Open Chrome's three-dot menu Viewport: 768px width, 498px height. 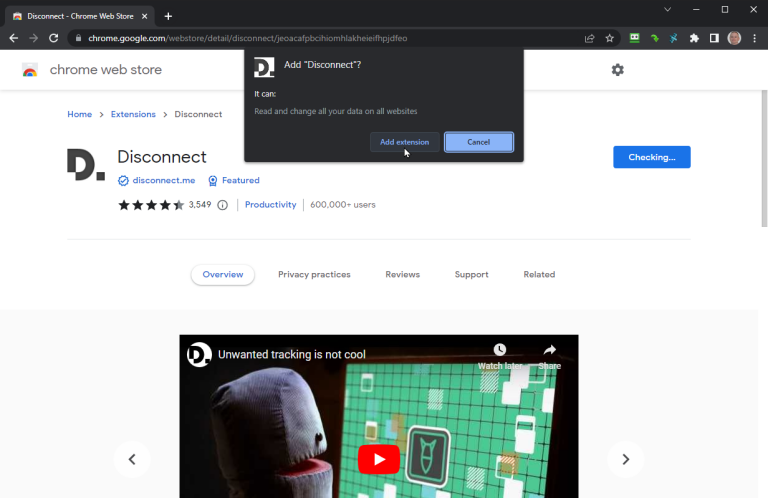tap(754, 38)
